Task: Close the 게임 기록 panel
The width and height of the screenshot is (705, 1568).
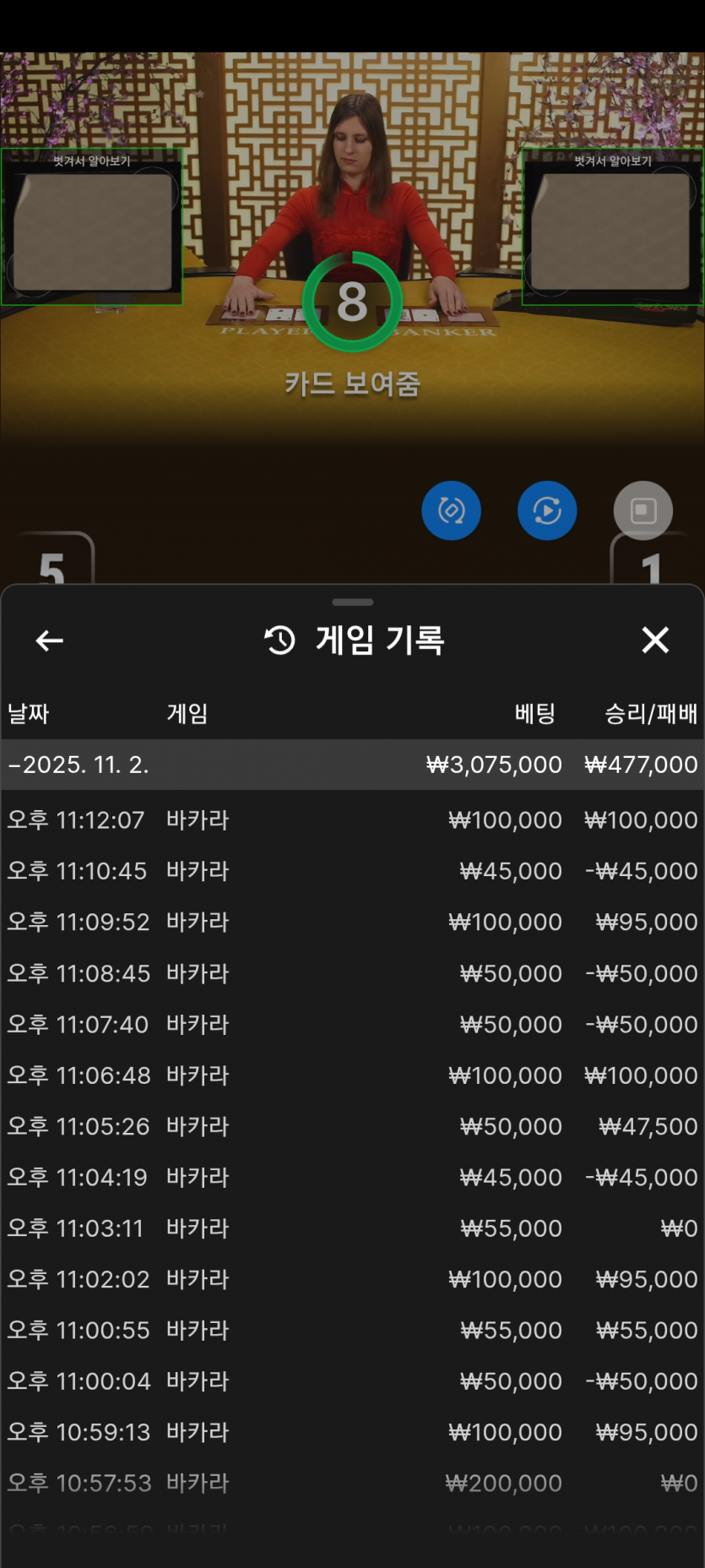Action: tap(655, 640)
